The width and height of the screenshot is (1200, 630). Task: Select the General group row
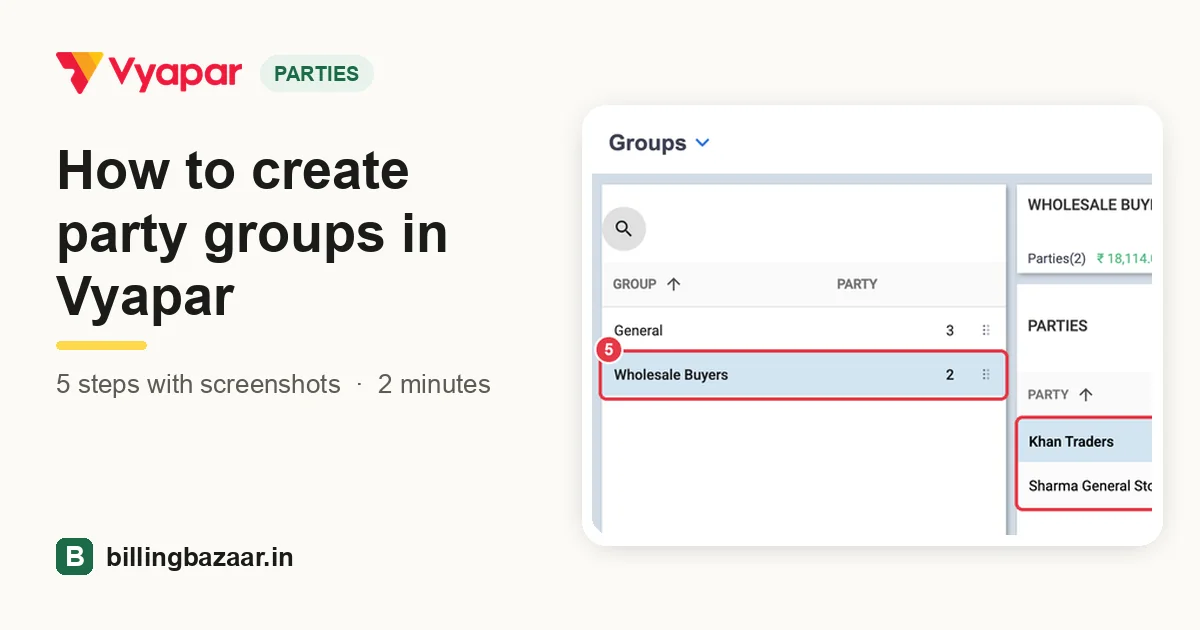click(803, 330)
